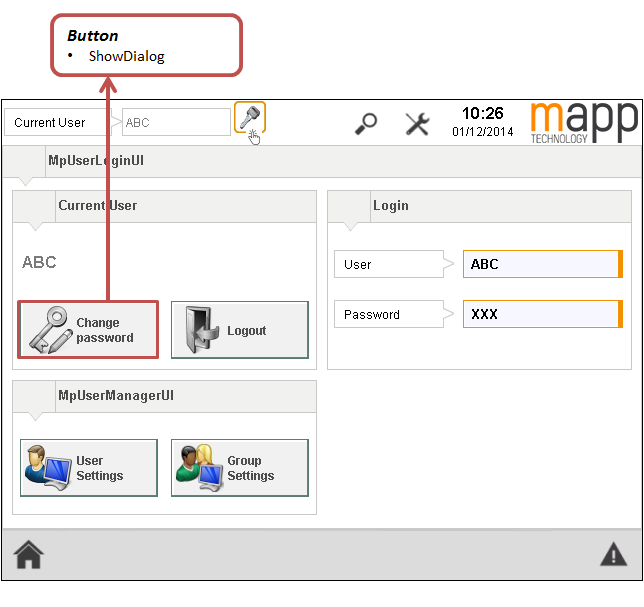The height and width of the screenshot is (607, 644).
Task: Click the time display 10:26
Action: pyautogui.click(x=483, y=113)
